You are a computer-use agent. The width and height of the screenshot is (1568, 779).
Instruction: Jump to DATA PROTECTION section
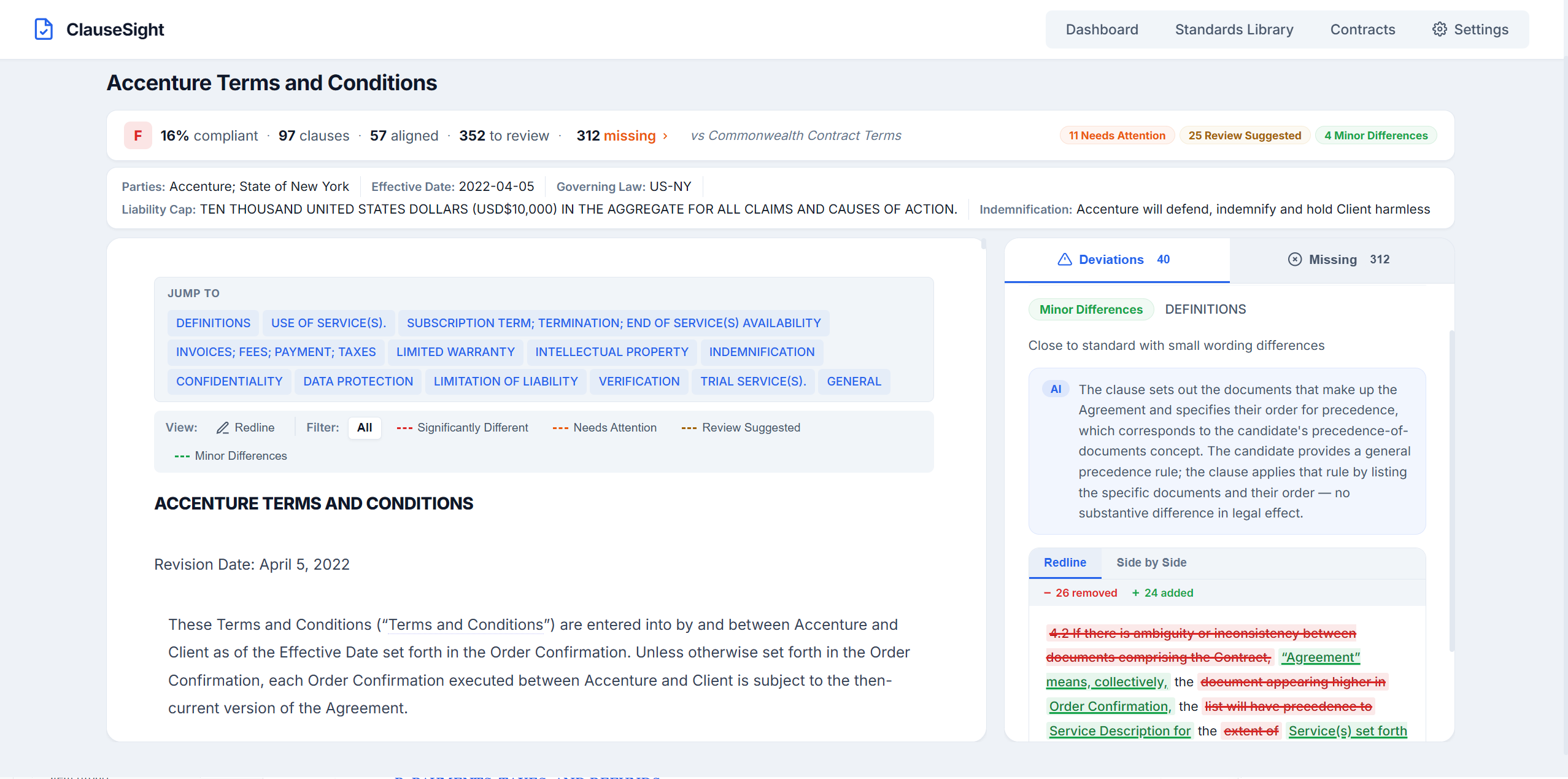tap(358, 381)
